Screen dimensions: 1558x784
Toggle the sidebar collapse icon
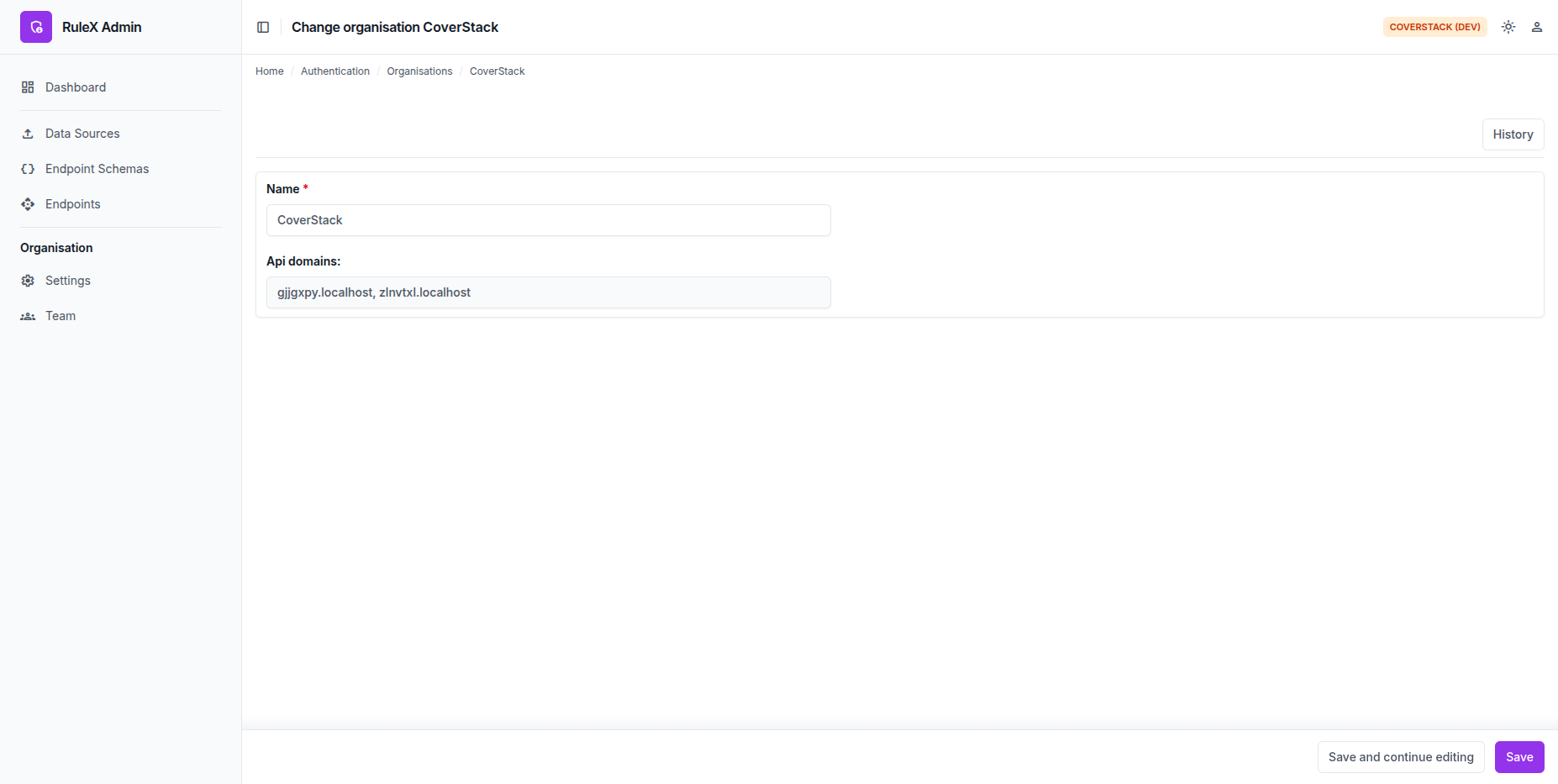pos(263,27)
